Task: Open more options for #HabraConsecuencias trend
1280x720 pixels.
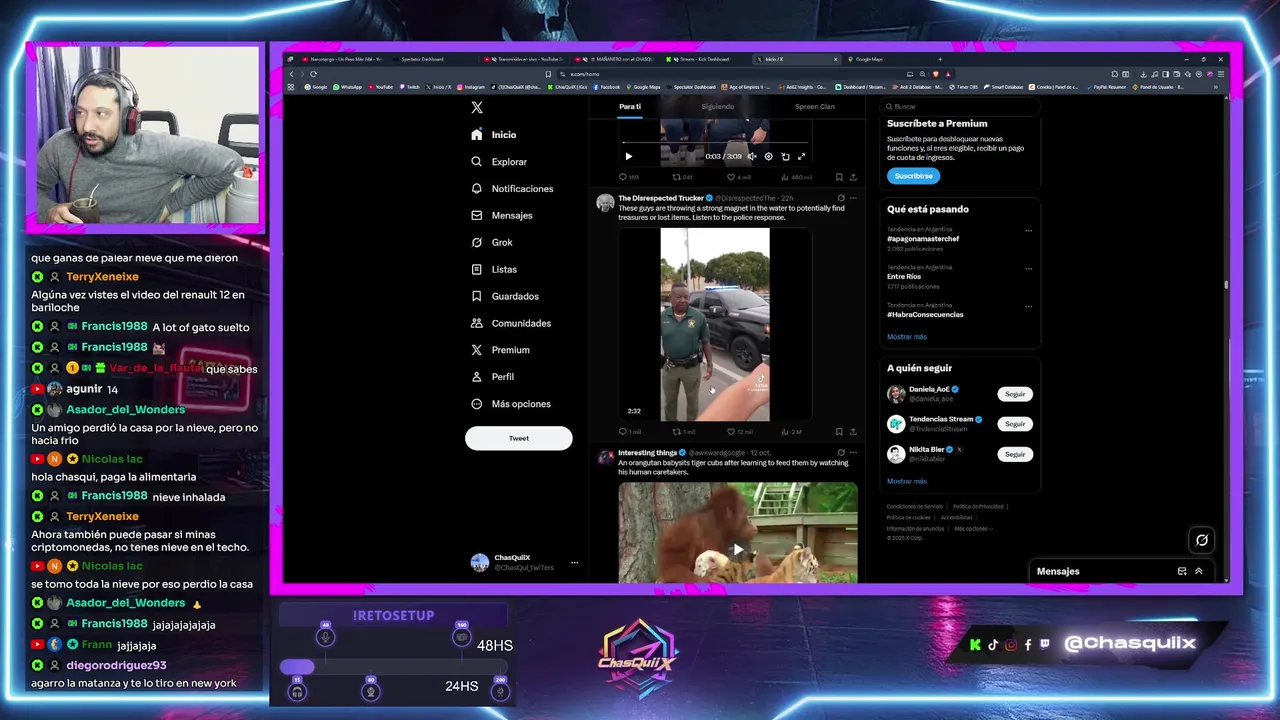Action: [x=1028, y=306]
